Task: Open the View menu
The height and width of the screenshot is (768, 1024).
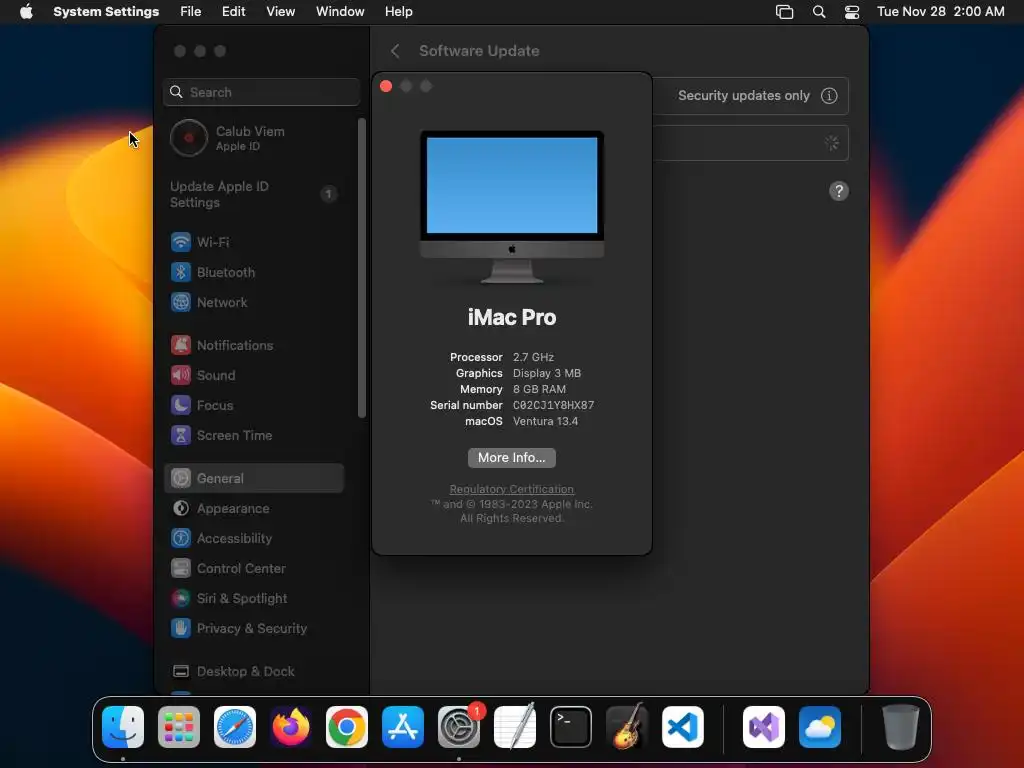Action: (x=280, y=12)
